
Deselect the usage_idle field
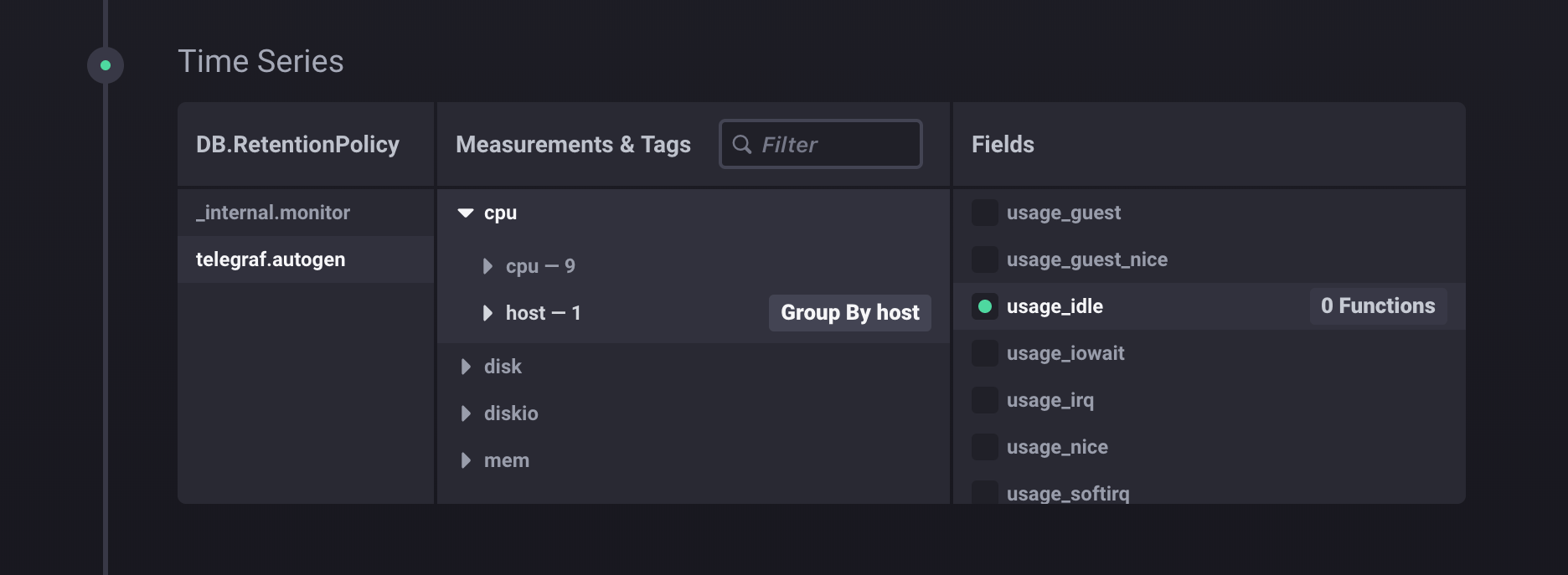click(x=985, y=306)
